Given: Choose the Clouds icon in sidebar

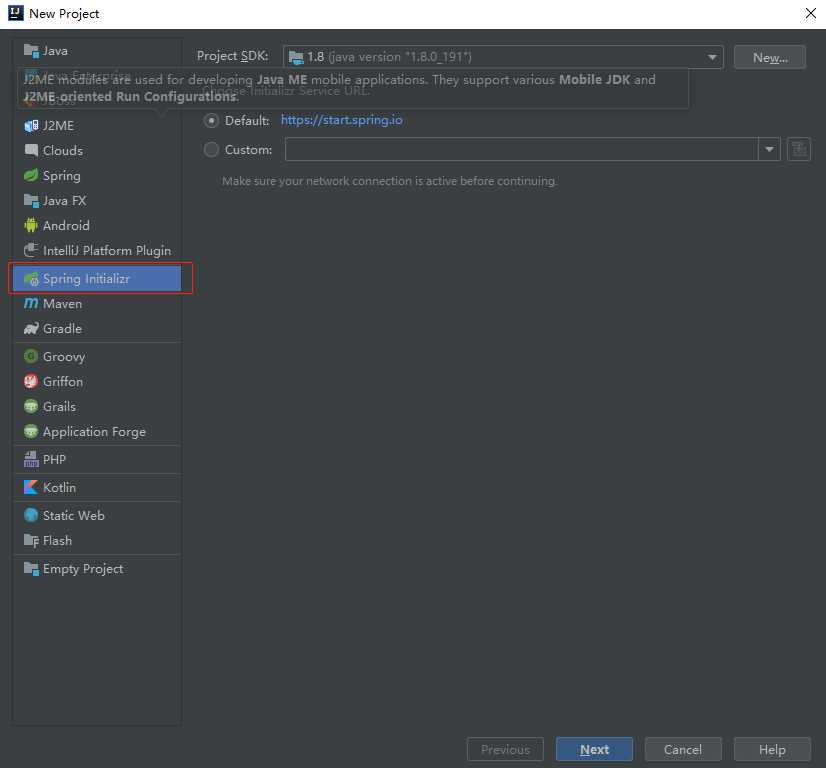Looking at the screenshot, I should tap(31, 151).
